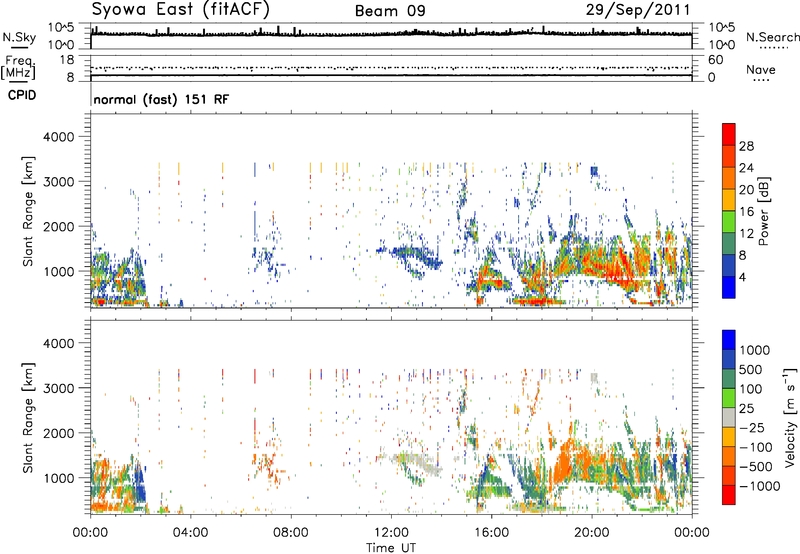
Task: Click the '24' label on the Power colorbar
Action: point(746,168)
